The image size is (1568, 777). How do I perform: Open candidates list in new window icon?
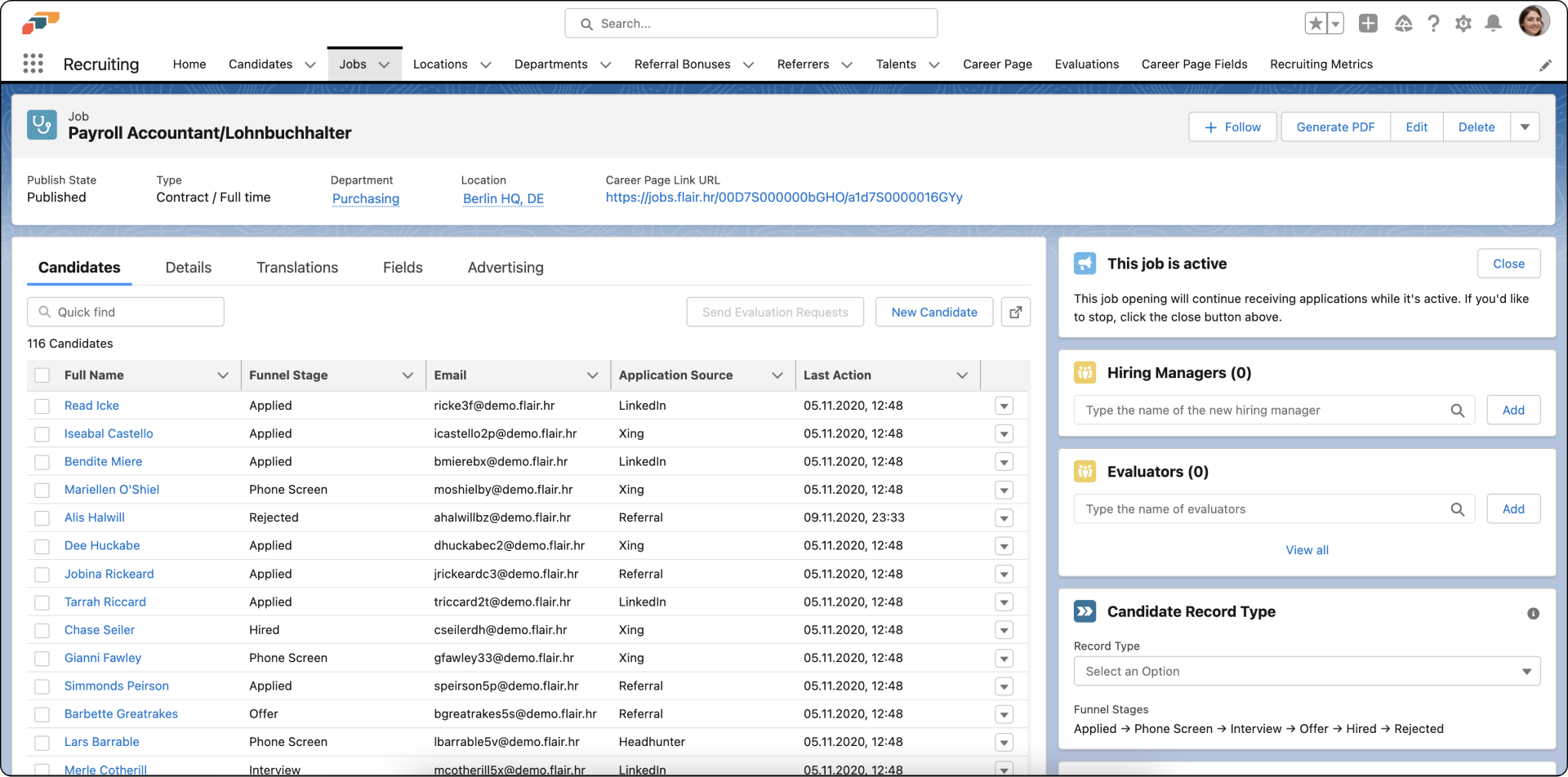click(1015, 312)
